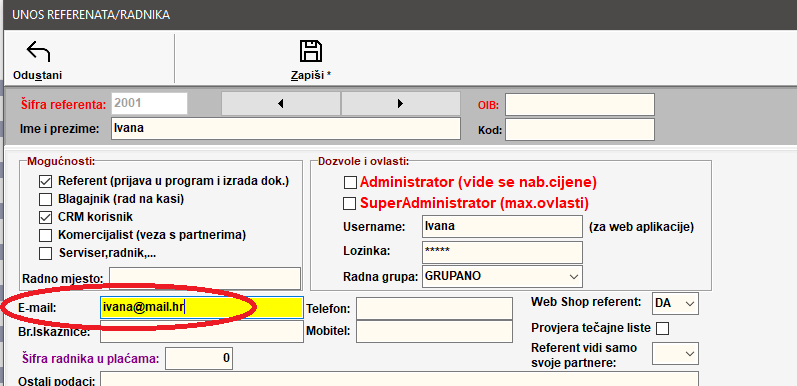The width and height of the screenshot is (797, 386).
Task: Click the Šifra referenta field showing 2001
Action: point(149,103)
